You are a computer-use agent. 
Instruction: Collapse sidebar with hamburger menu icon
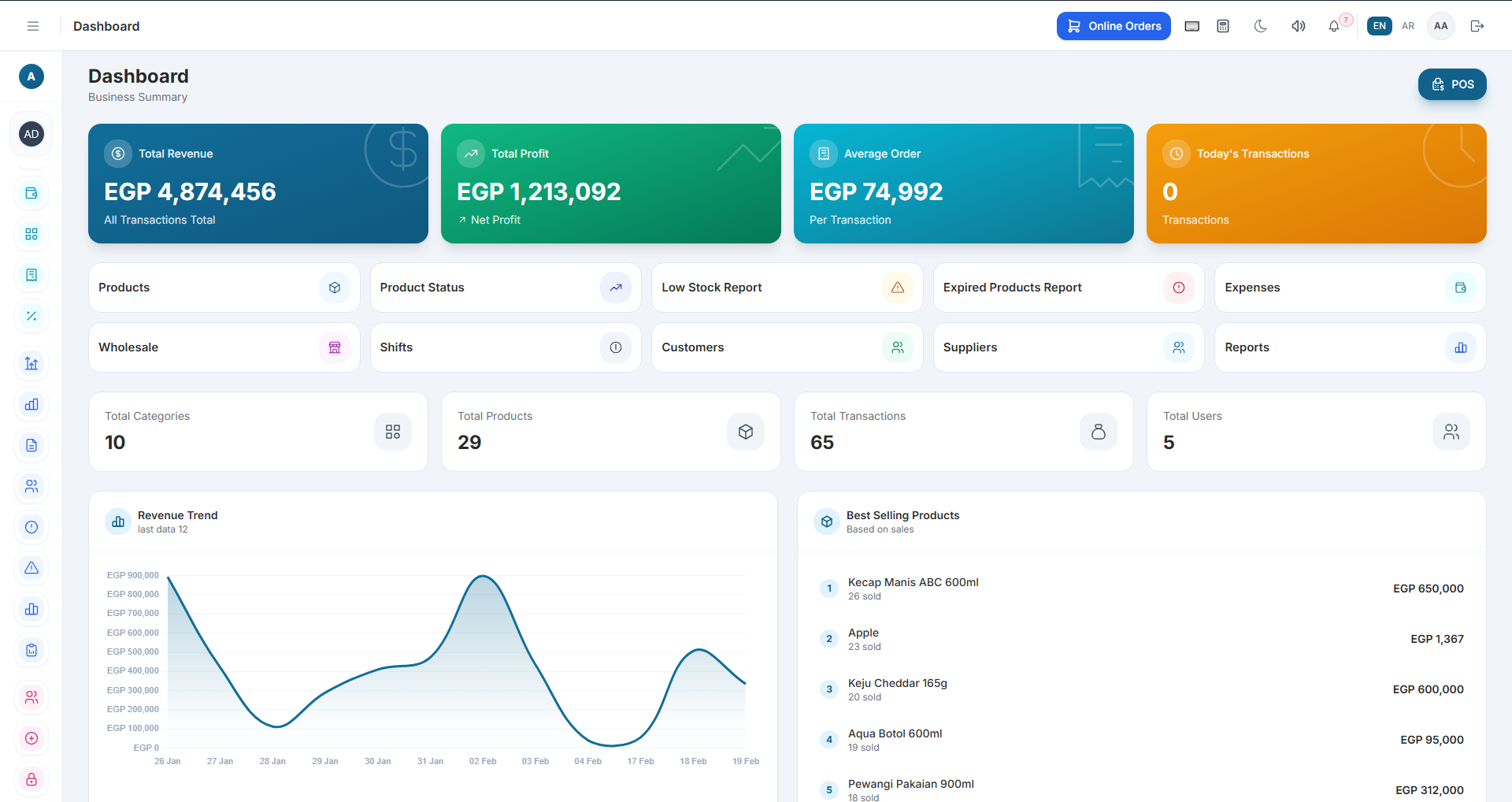click(x=33, y=26)
